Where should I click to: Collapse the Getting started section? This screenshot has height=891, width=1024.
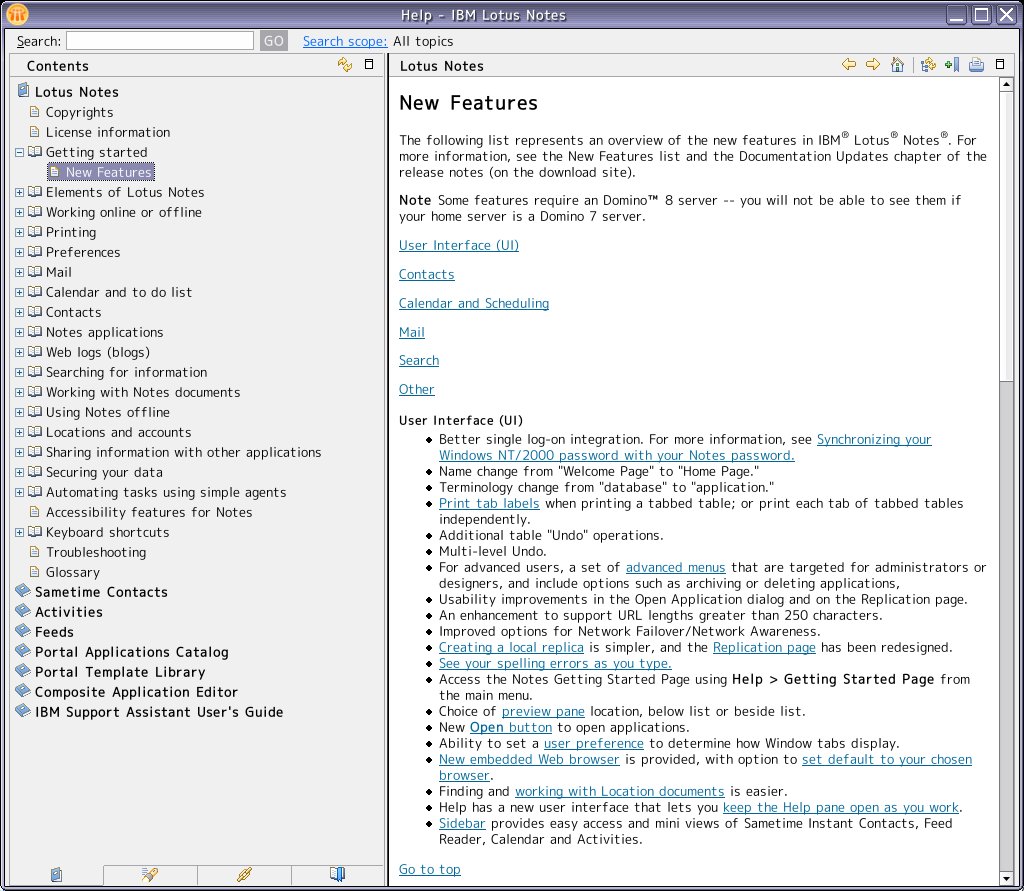[x=20, y=152]
